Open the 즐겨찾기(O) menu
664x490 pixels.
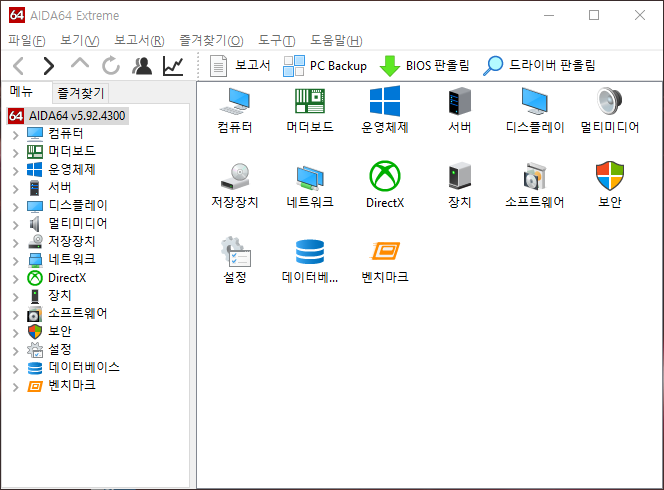coord(211,41)
